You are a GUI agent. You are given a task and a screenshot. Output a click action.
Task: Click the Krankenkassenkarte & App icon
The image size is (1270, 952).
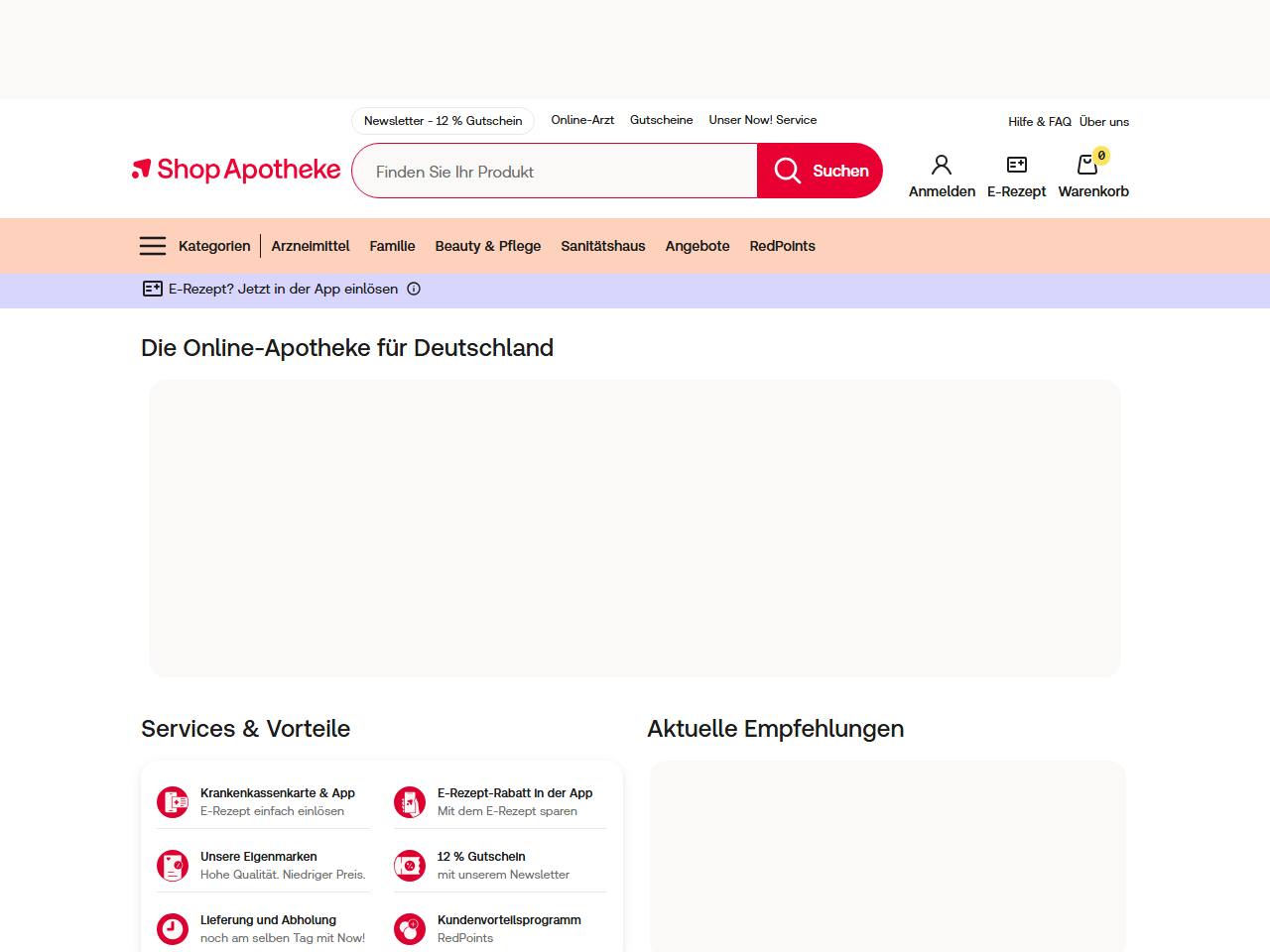click(x=173, y=802)
